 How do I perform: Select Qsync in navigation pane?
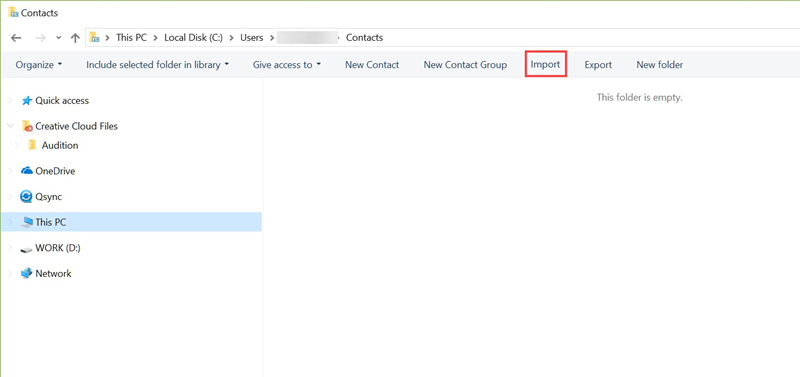(48, 196)
